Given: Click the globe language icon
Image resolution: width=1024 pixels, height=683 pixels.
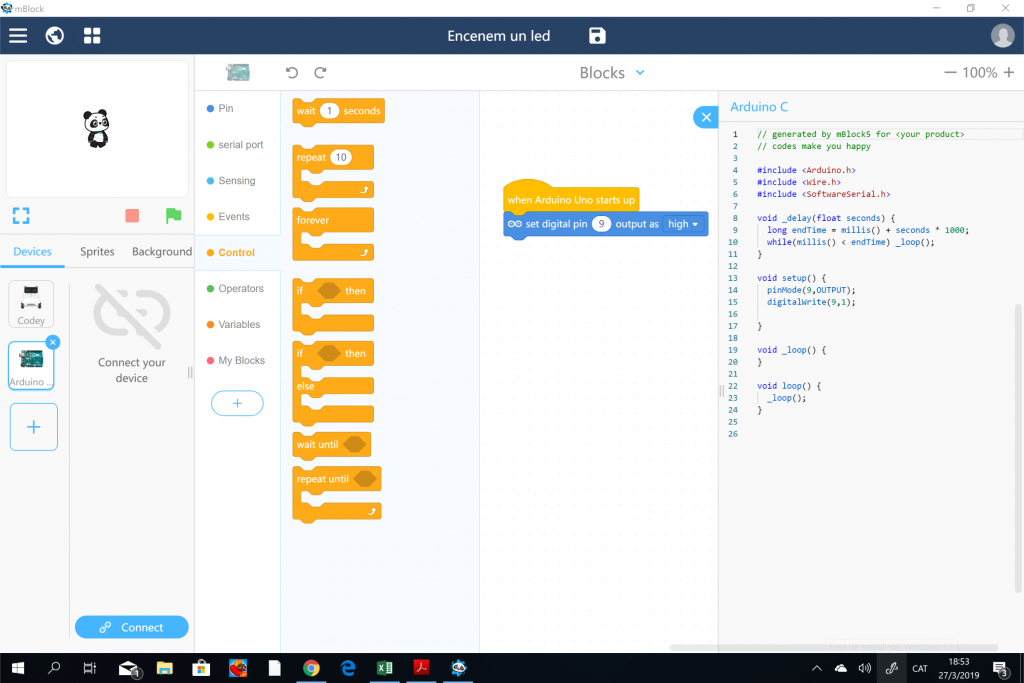Looking at the screenshot, I should tap(55, 36).
